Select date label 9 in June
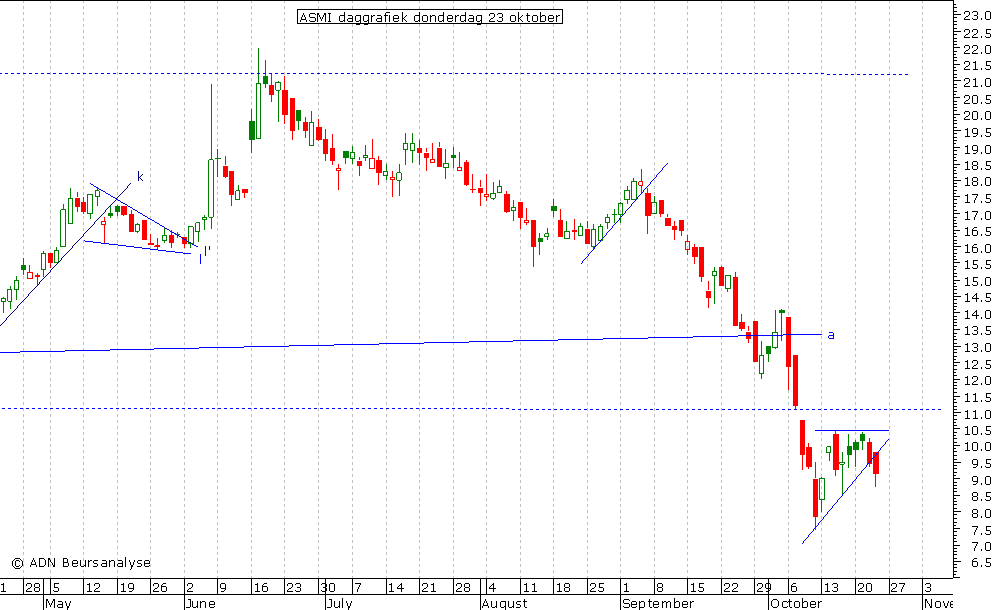 pos(223,588)
